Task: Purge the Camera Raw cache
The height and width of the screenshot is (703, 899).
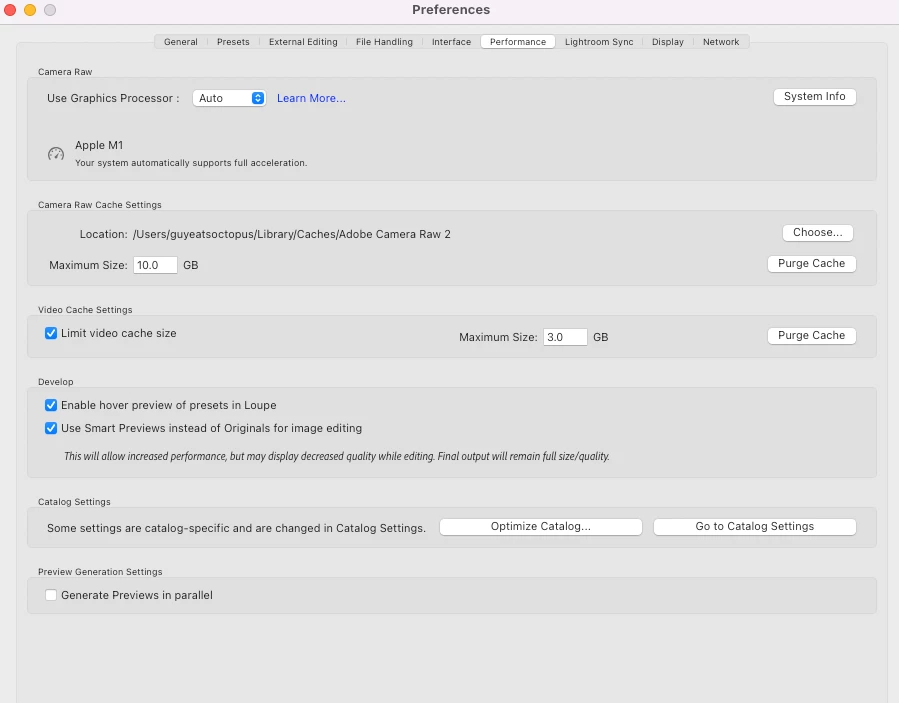Action: click(811, 263)
